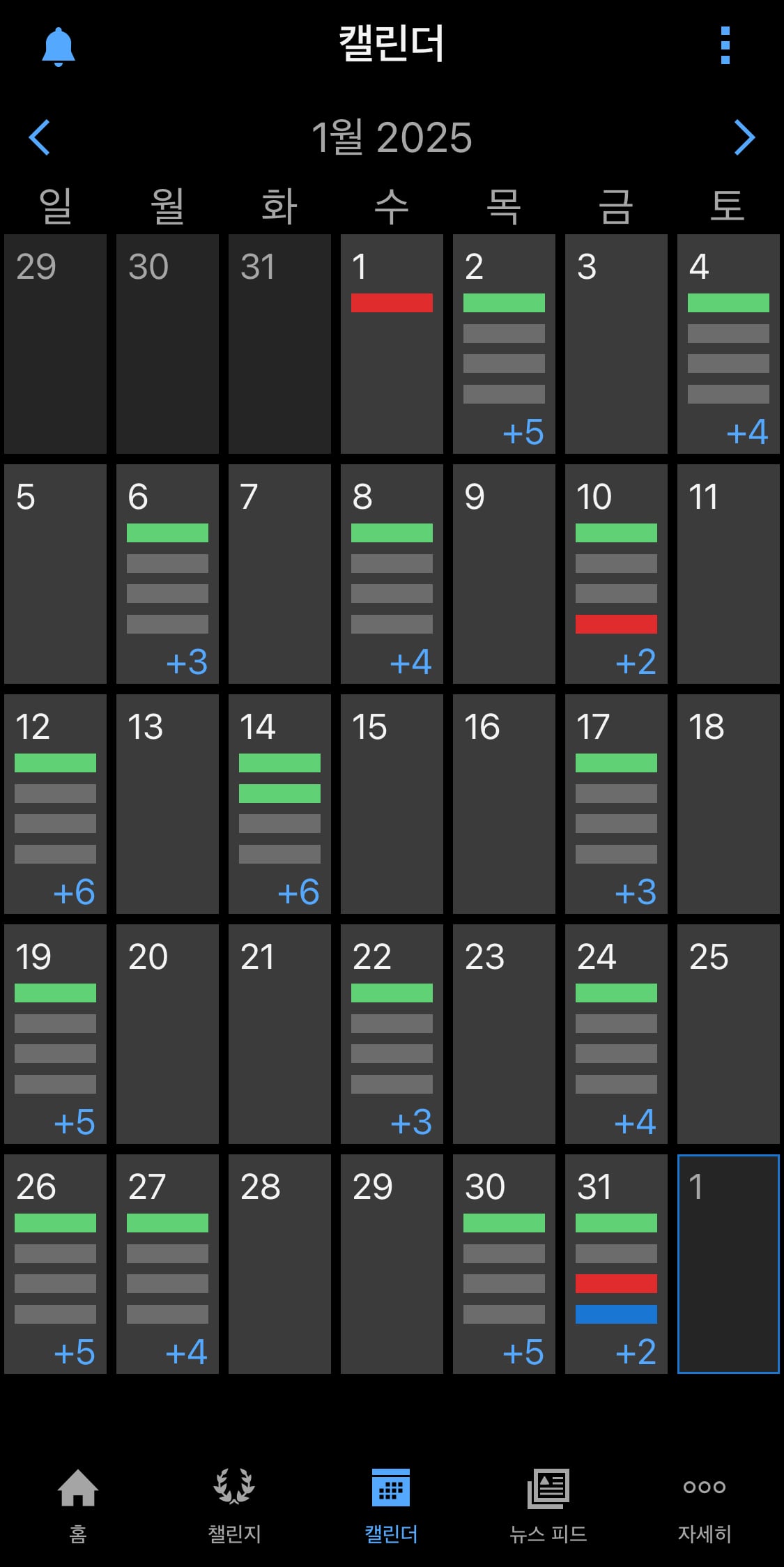Select the red event bar on January 1
The height and width of the screenshot is (1567, 784).
click(x=392, y=303)
